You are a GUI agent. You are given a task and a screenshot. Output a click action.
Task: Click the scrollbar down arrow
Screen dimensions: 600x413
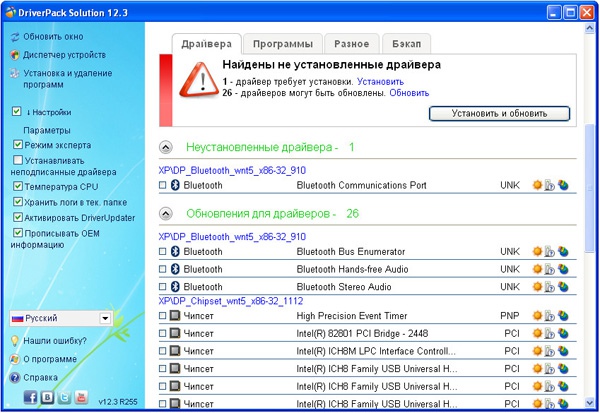click(590, 402)
